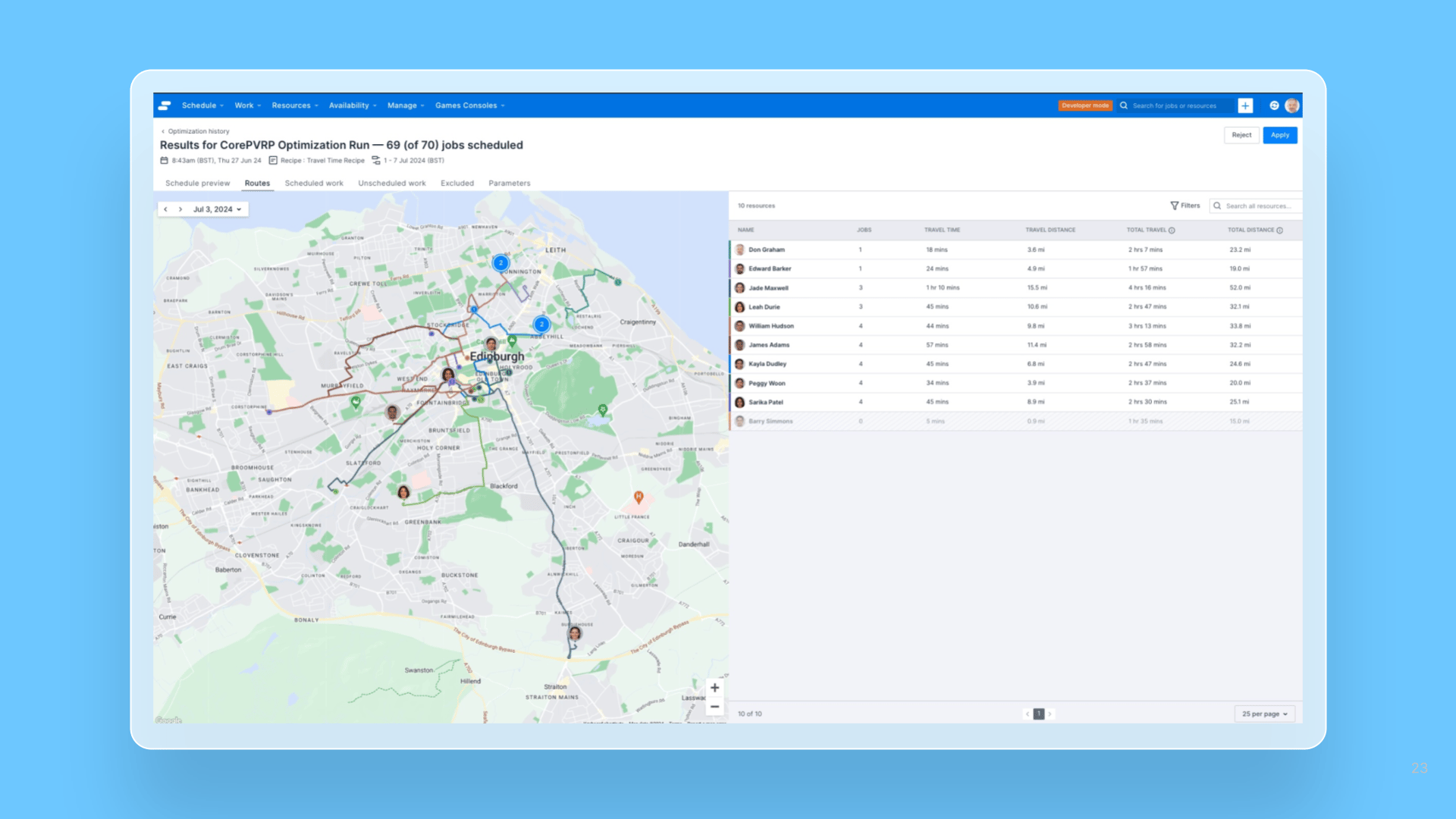Click the pagination next arrow
1456x819 pixels.
1050,714
